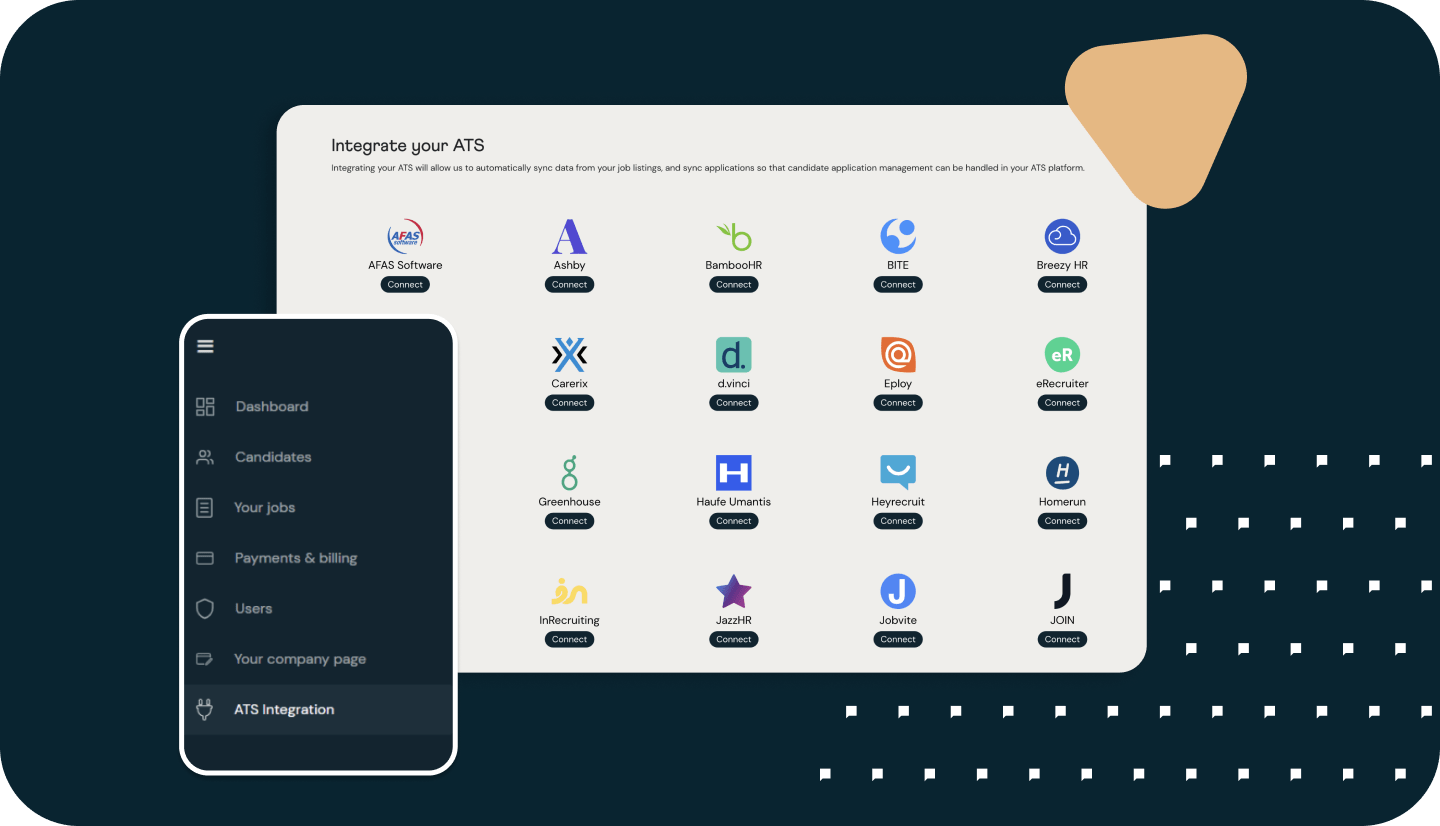Screen dimensions: 1440x826
Task: Click the JOIN logo
Action: pyautogui.click(x=1062, y=592)
